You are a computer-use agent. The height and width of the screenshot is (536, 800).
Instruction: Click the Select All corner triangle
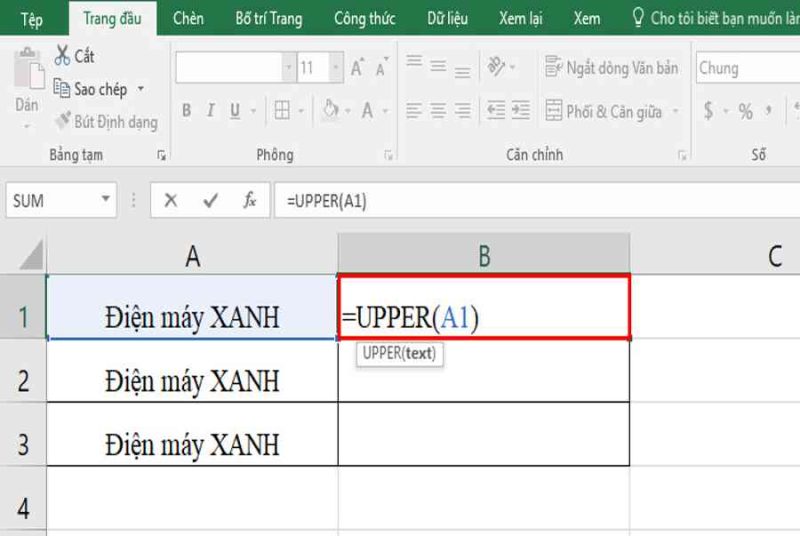(x=31, y=254)
